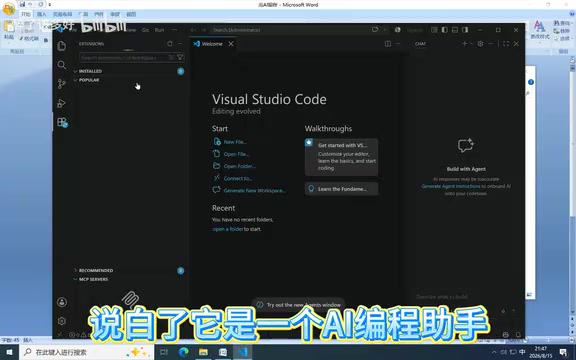Screen dimensions: 576x360
Task: Open 'Learn the Fundame...' walkthrough
Action: click(341, 189)
